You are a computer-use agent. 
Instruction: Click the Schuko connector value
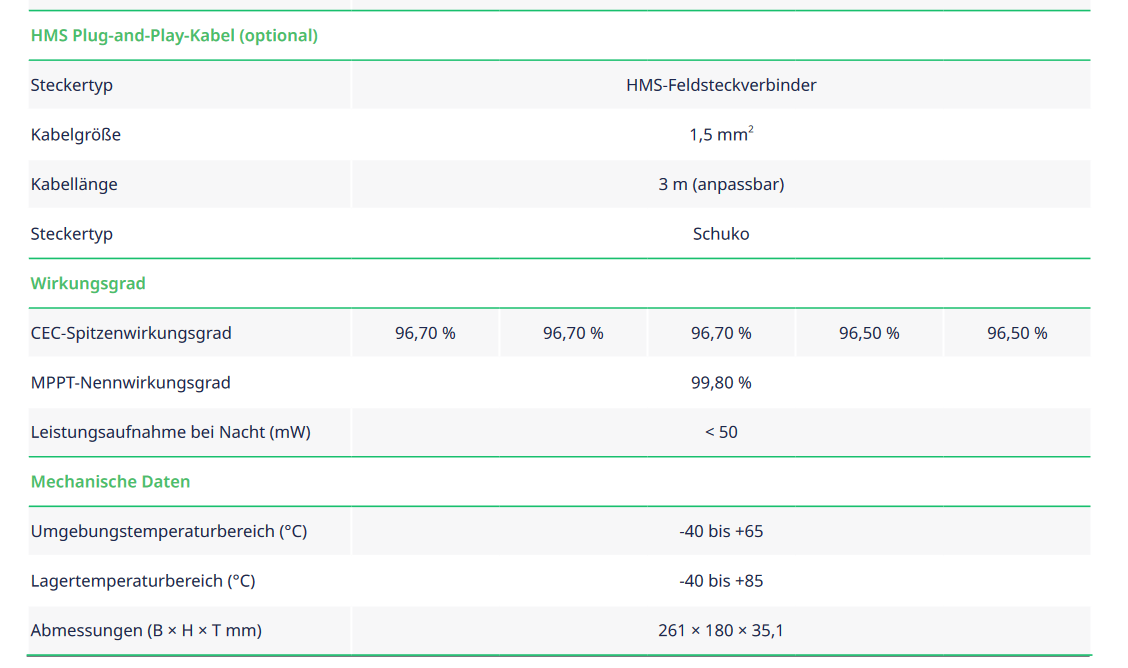click(721, 234)
